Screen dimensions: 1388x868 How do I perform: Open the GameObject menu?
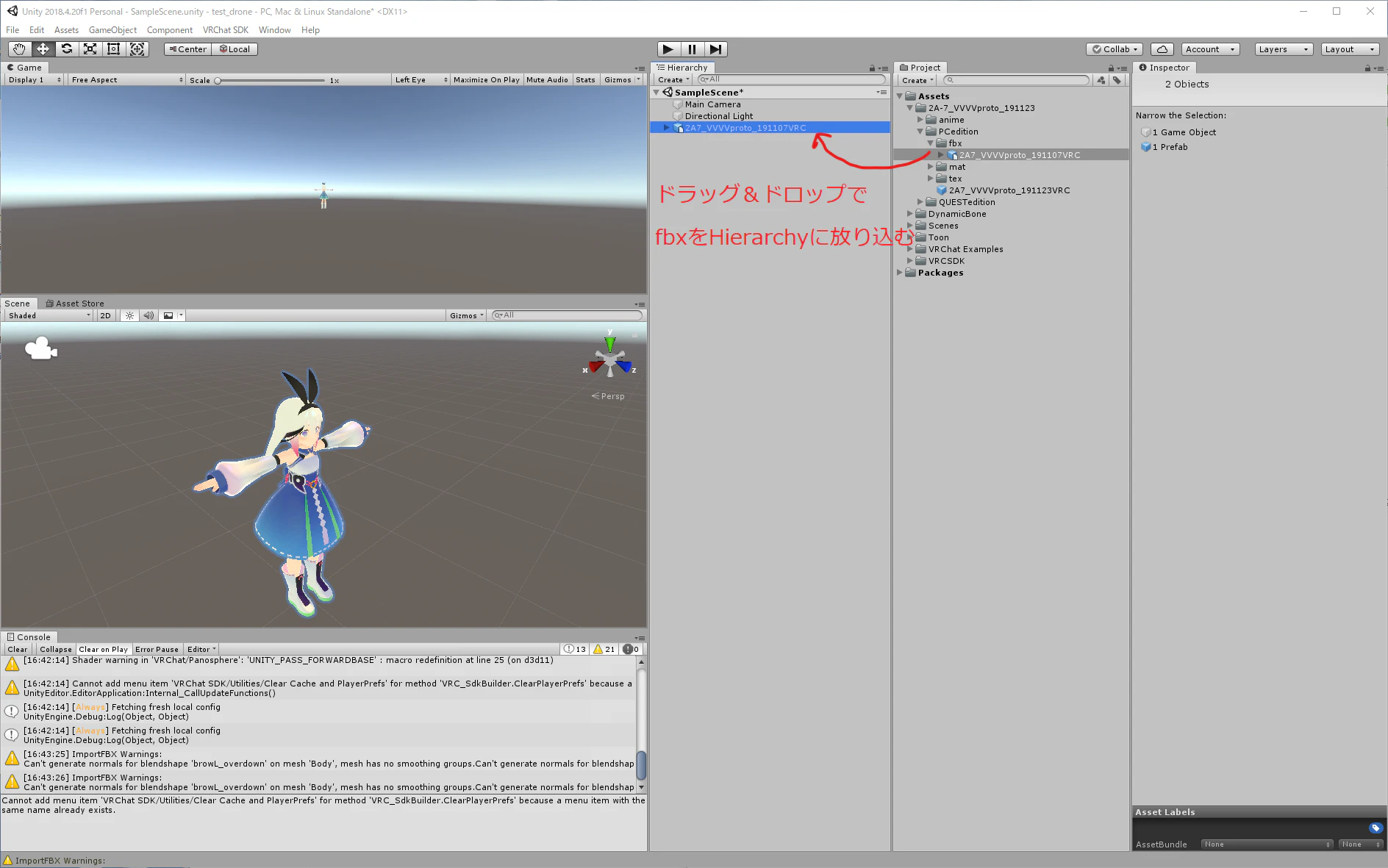click(x=112, y=30)
